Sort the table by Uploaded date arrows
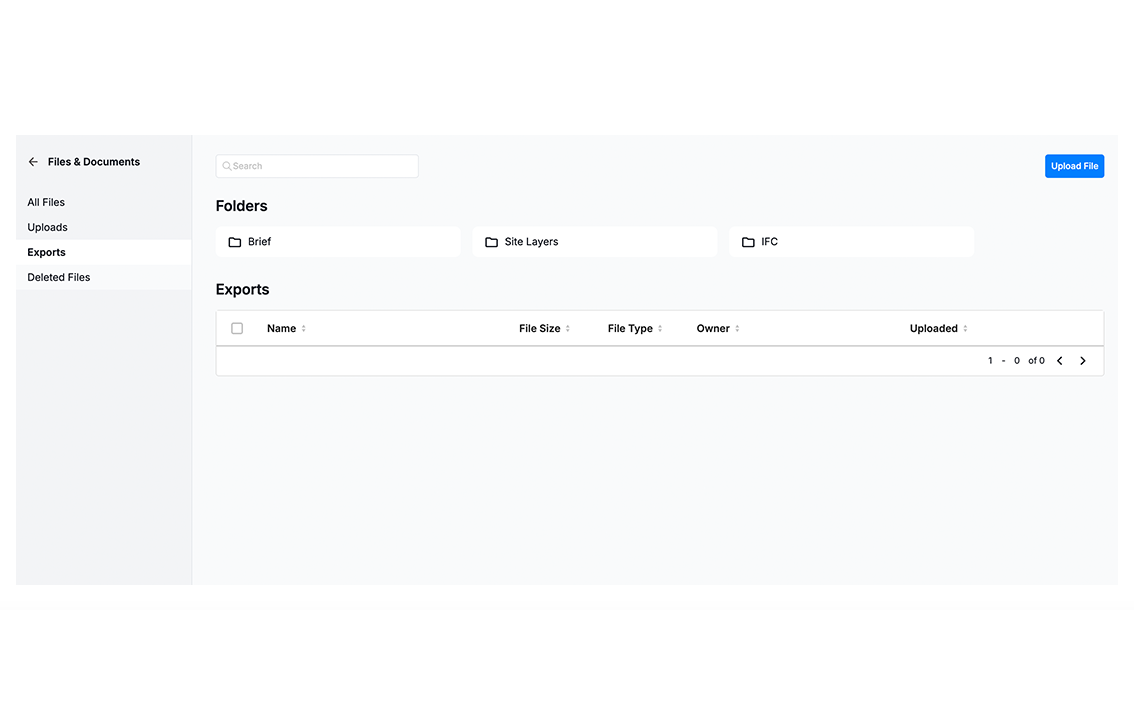The height and width of the screenshot is (720, 1134). pyautogui.click(x=965, y=329)
